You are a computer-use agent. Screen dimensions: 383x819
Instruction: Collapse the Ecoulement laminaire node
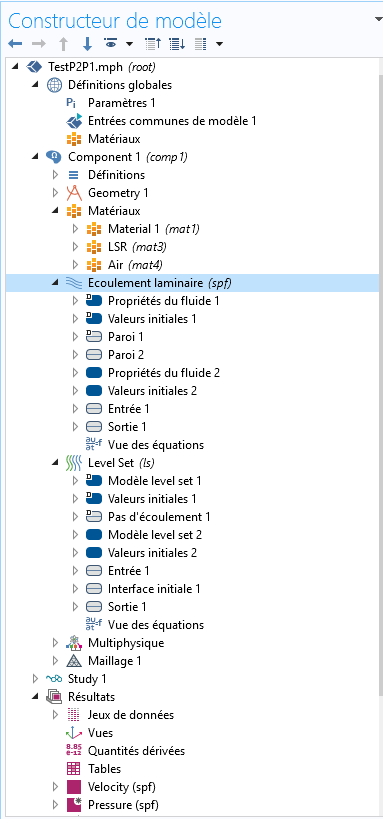tap(55, 283)
